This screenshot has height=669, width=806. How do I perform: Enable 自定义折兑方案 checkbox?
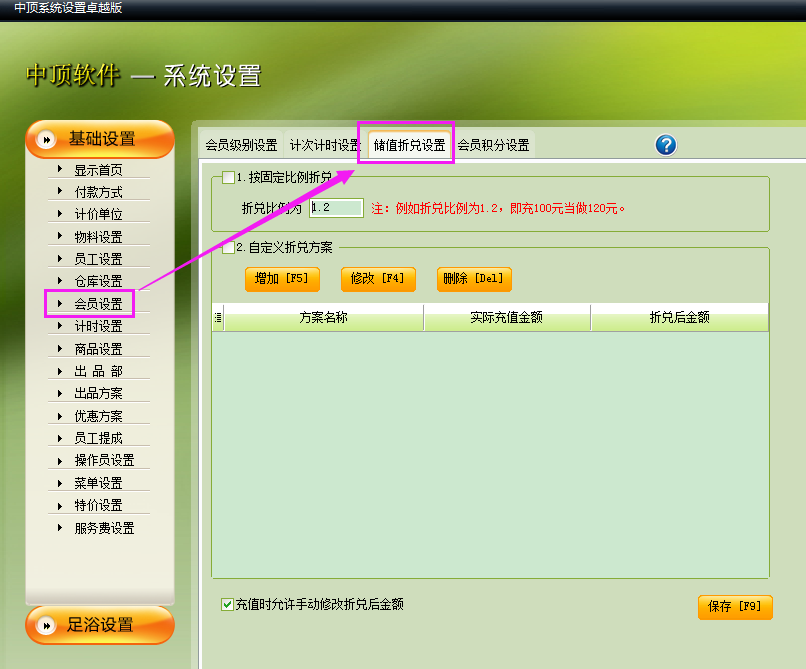point(228,247)
